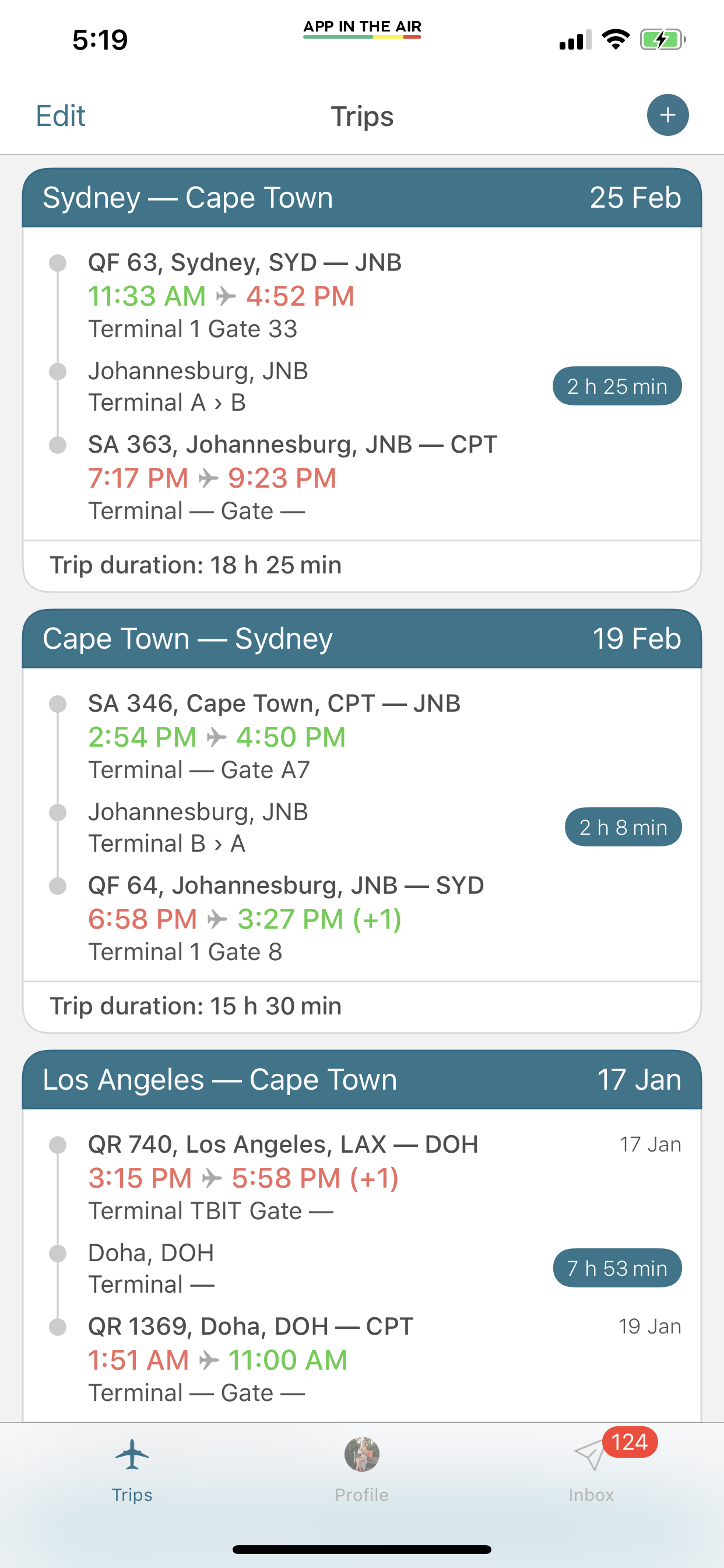
Task: Tap the Wi-Fi status icon
Action: coord(615,40)
